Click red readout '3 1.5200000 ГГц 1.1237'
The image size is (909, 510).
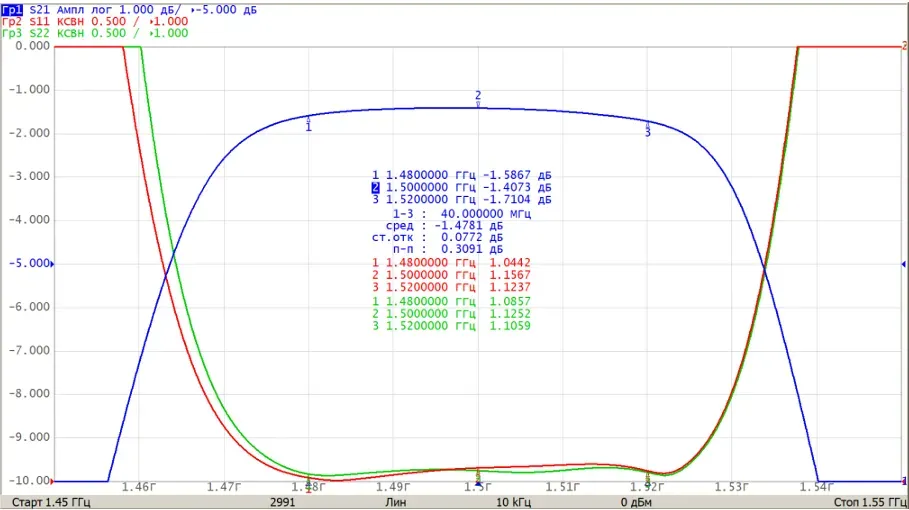click(x=451, y=287)
